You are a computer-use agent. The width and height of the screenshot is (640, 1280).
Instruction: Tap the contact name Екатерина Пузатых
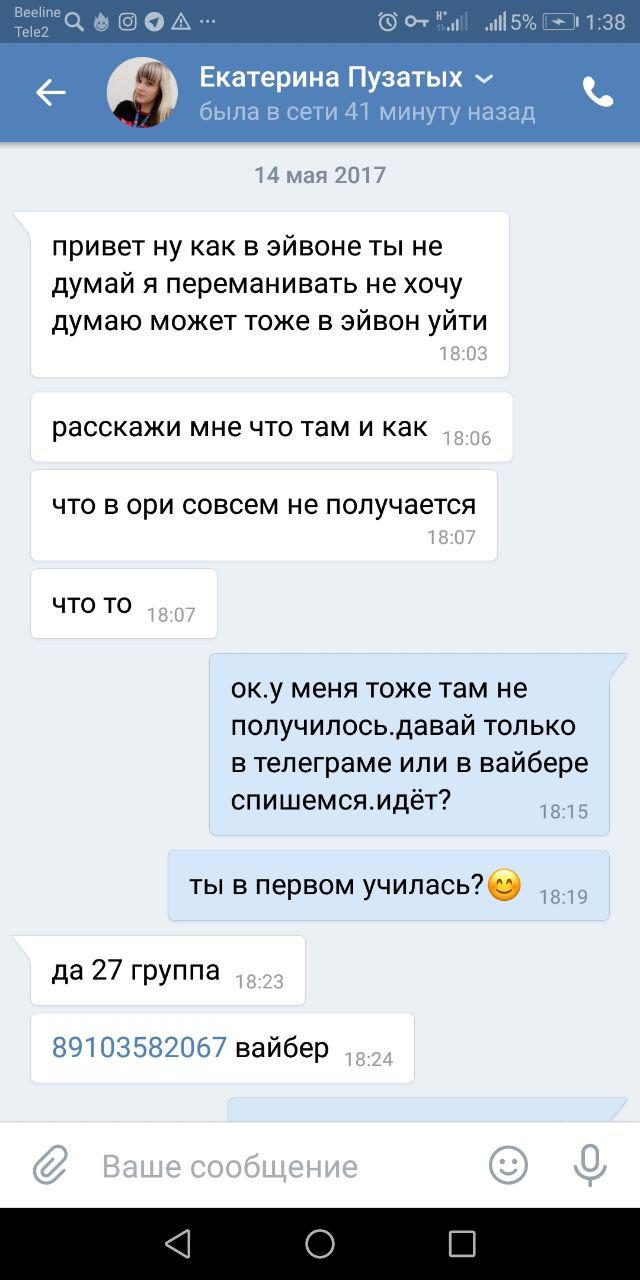tap(331, 77)
